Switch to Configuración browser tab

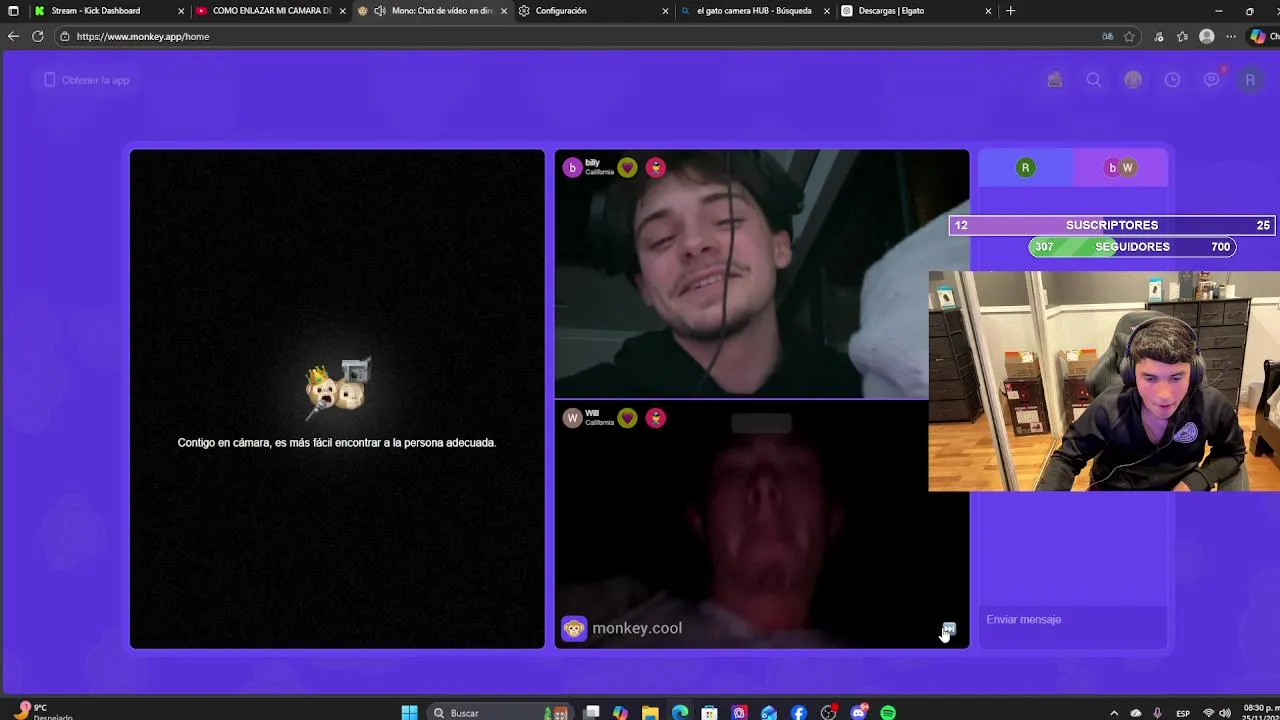point(593,11)
